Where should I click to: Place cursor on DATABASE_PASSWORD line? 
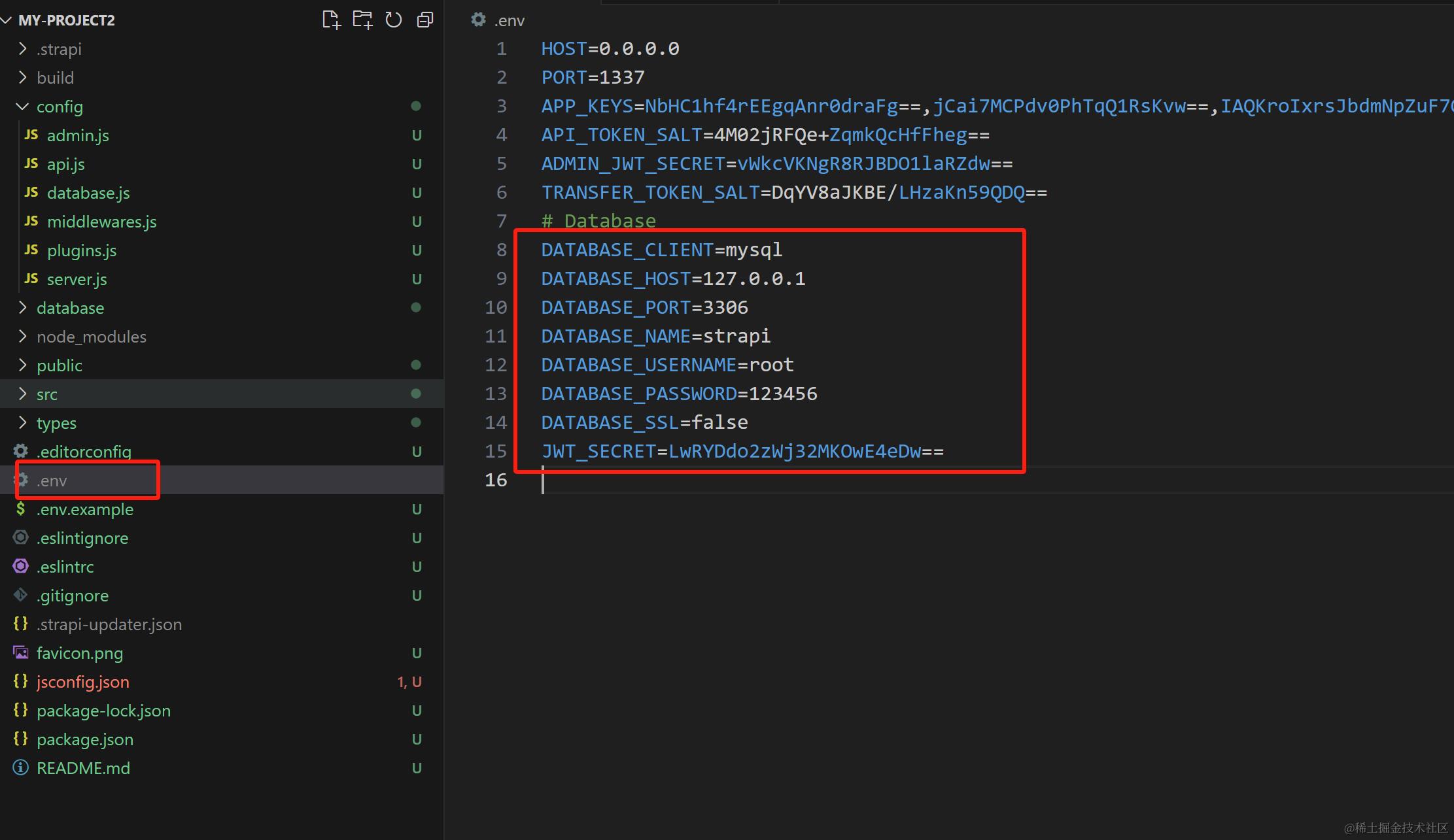click(x=678, y=394)
